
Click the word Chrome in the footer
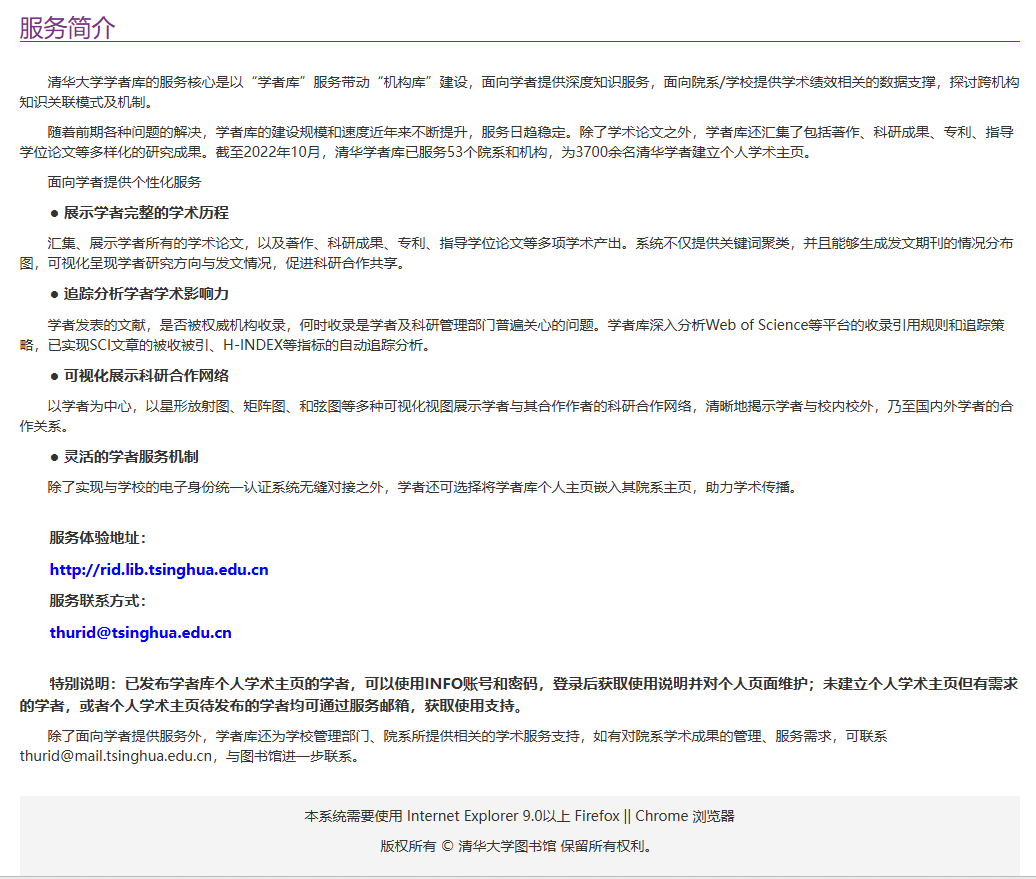click(x=661, y=816)
